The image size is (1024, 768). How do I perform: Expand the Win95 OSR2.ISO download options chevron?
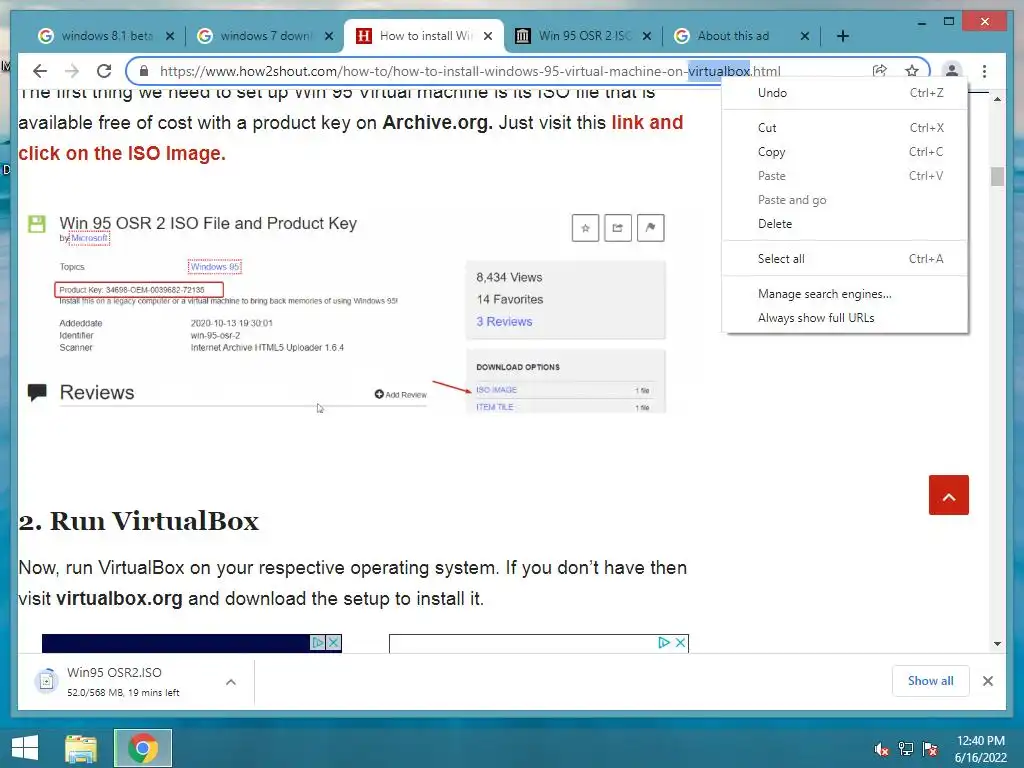tap(231, 682)
